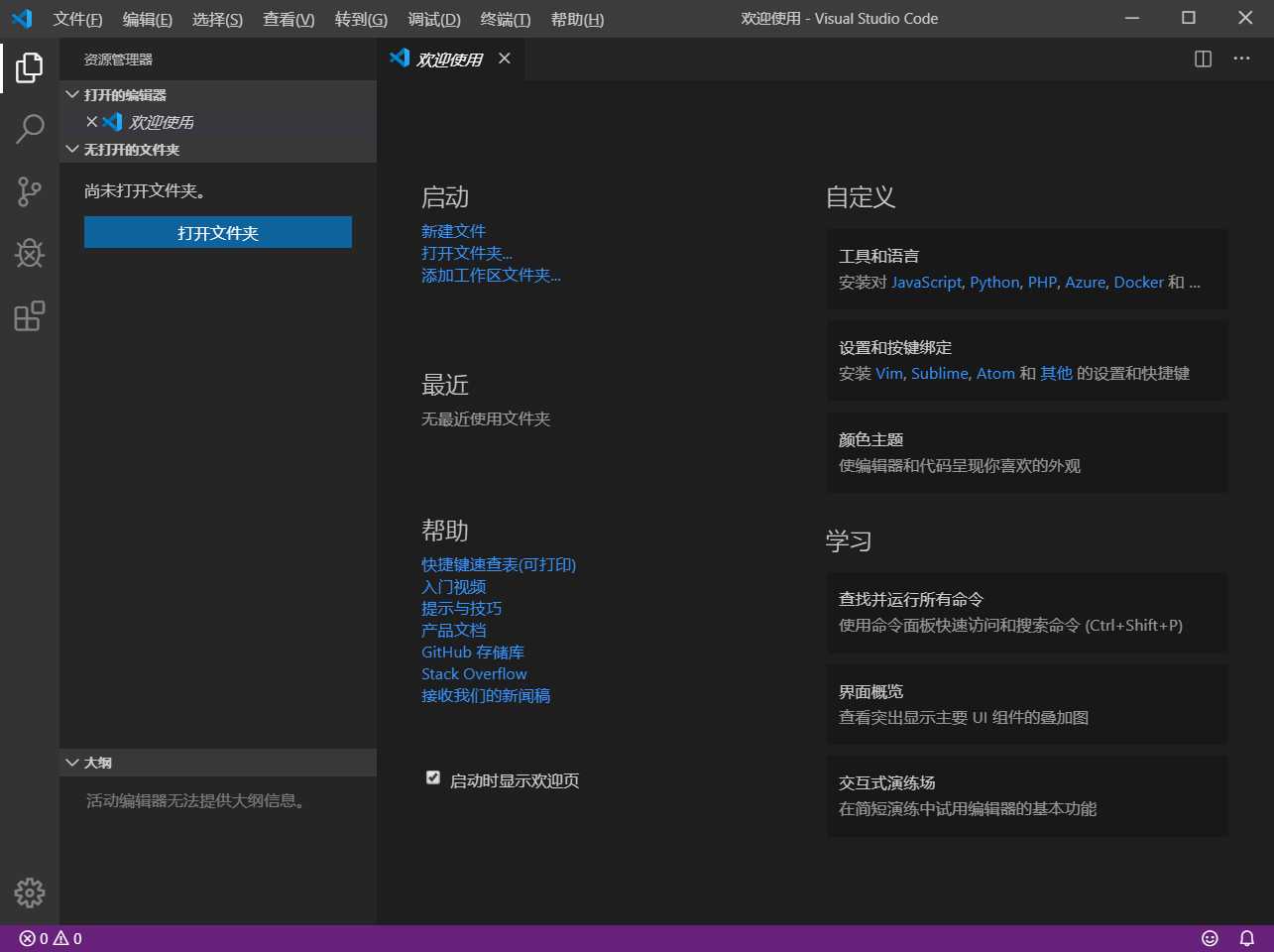The height and width of the screenshot is (952, 1274).
Task: Open the 快捷键速查表(可打印) link
Action: 499,564
